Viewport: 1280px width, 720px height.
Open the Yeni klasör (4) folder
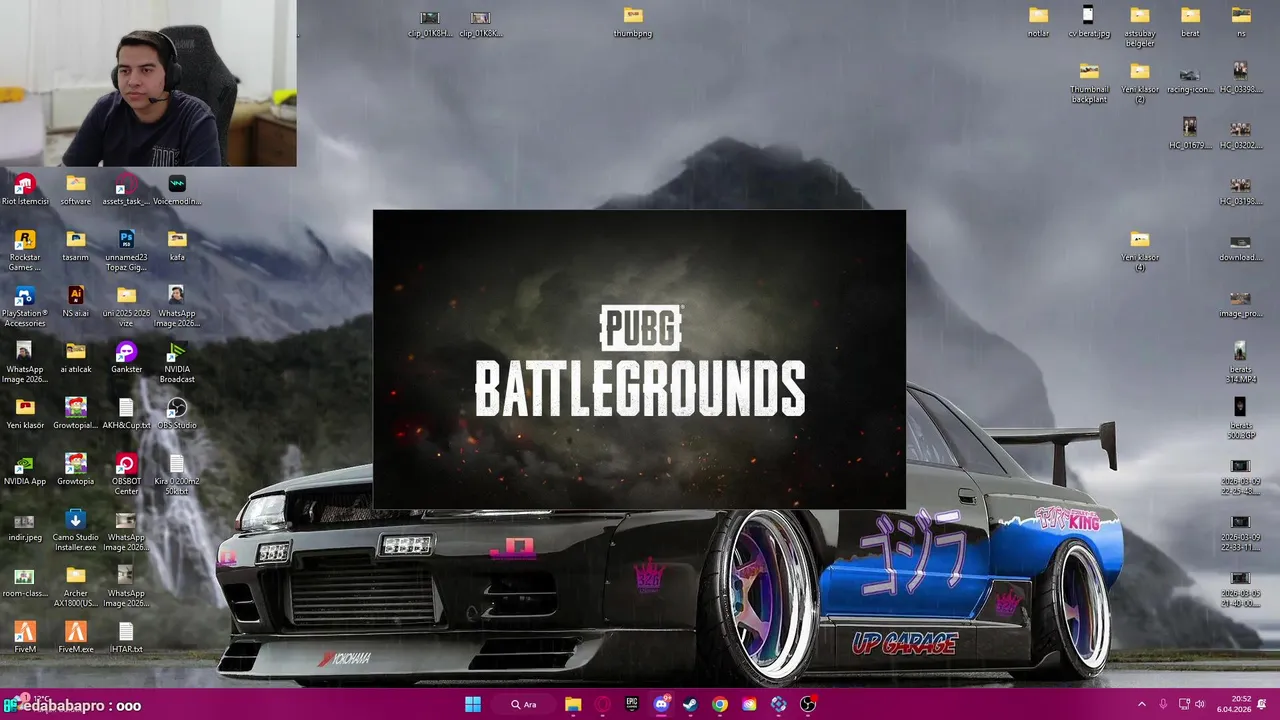coord(1139,250)
